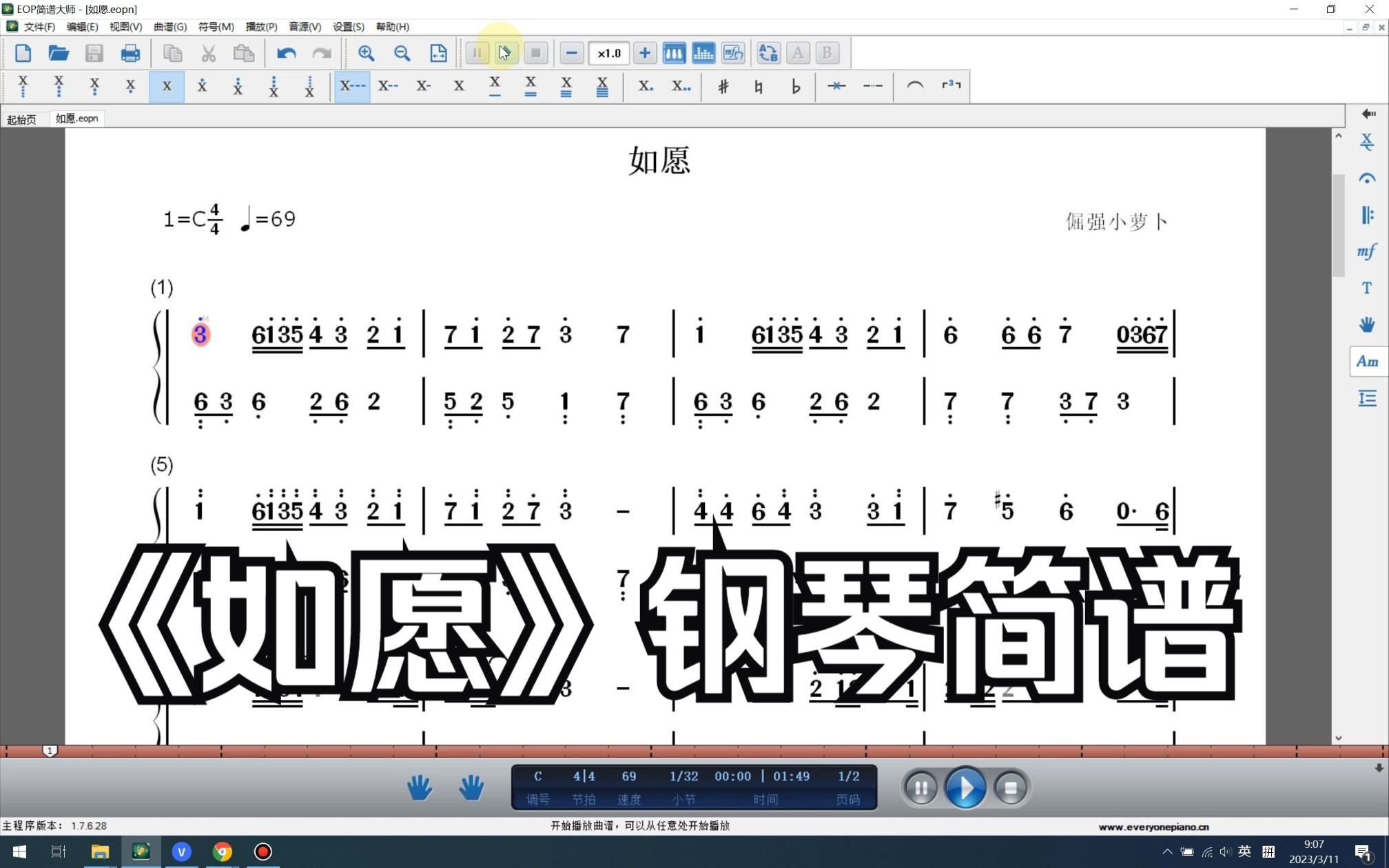This screenshot has height=868, width=1389.
Task: Zoom in on the score
Action: point(366,53)
